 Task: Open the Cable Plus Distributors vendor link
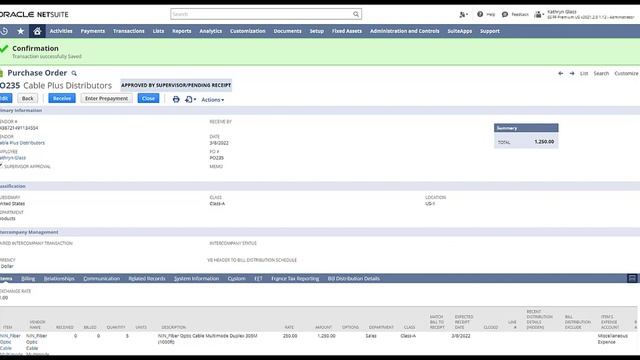tap(22, 143)
